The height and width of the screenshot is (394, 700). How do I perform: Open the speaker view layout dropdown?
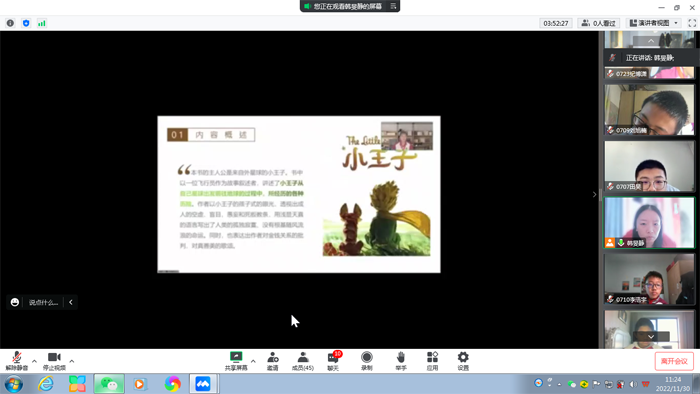pyautogui.click(x=654, y=23)
